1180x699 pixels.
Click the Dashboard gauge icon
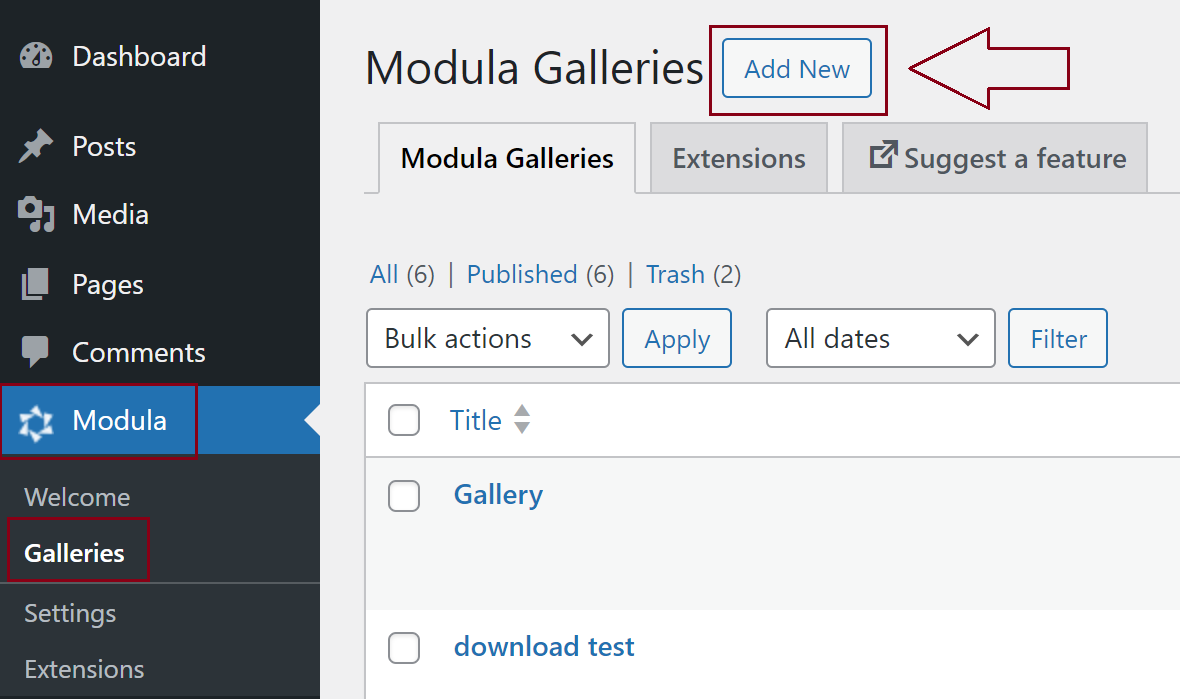[x=36, y=56]
